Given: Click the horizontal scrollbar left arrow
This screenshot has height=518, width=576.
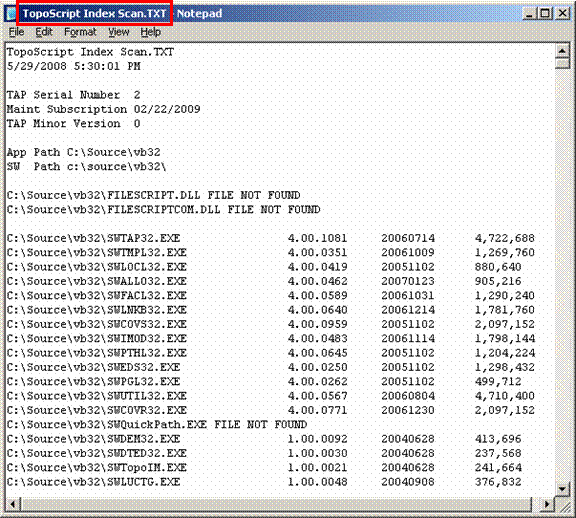Looking at the screenshot, I should pyautogui.click(x=13, y=504).
